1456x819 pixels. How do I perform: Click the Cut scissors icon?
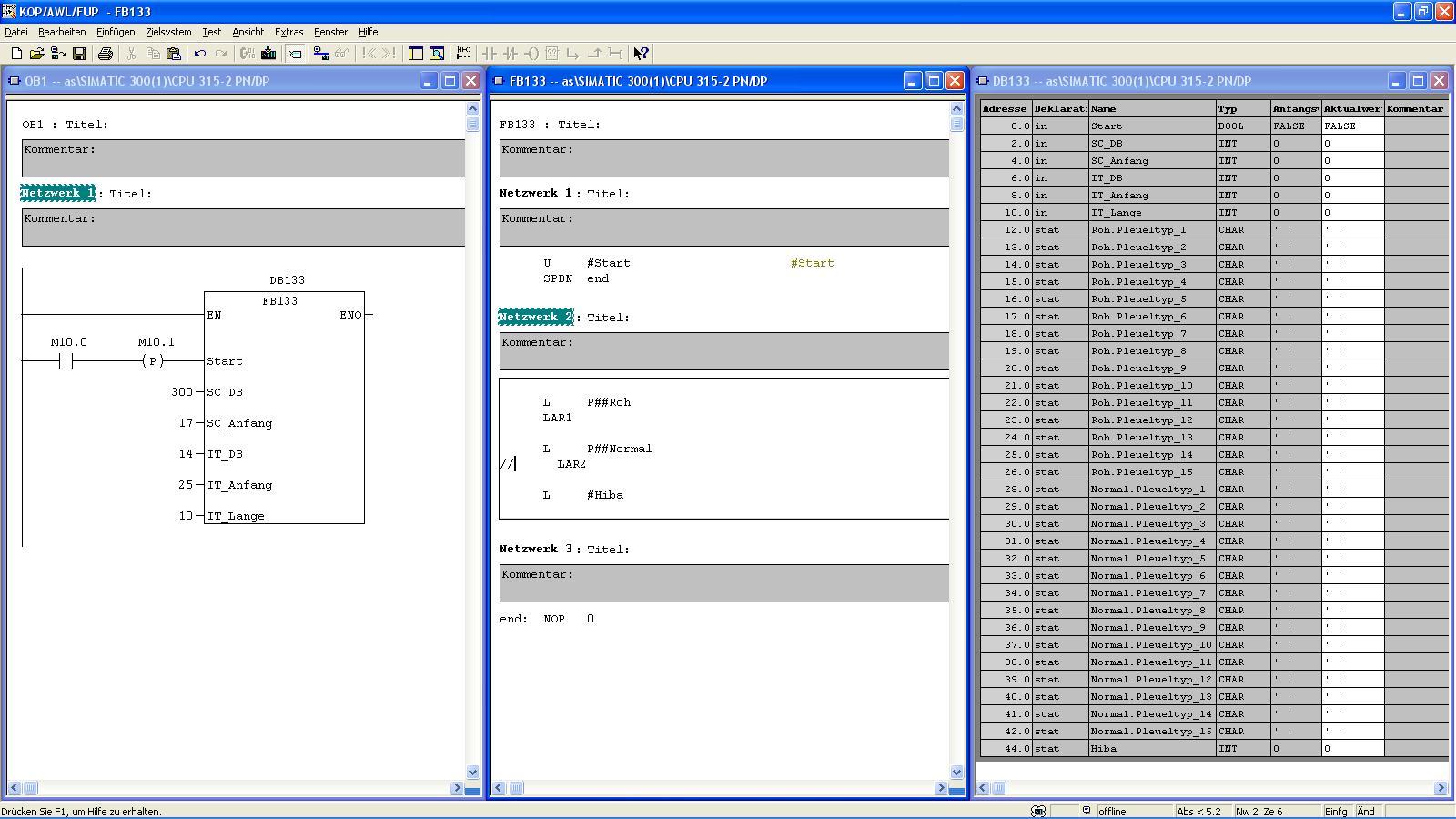[132, 54]
